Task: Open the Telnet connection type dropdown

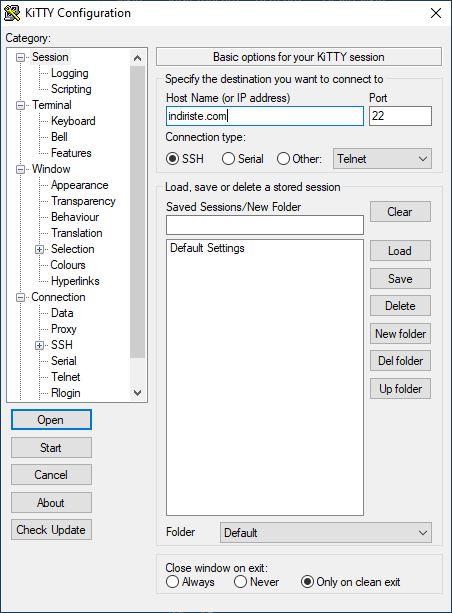Action: tap(382, 159)
